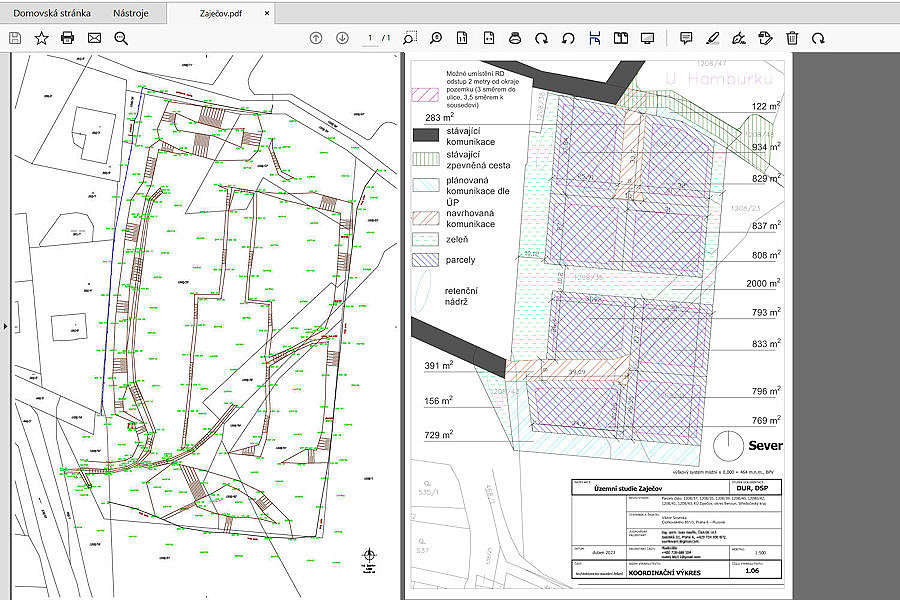Fit page to width icon
This screenshot has height=600, width=900.
point(488,38)
